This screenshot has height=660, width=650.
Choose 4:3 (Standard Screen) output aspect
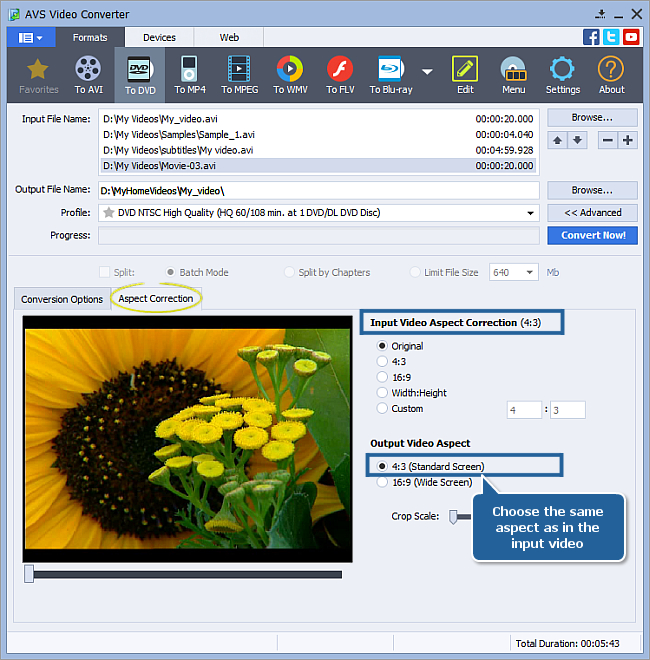pos(382,466)
